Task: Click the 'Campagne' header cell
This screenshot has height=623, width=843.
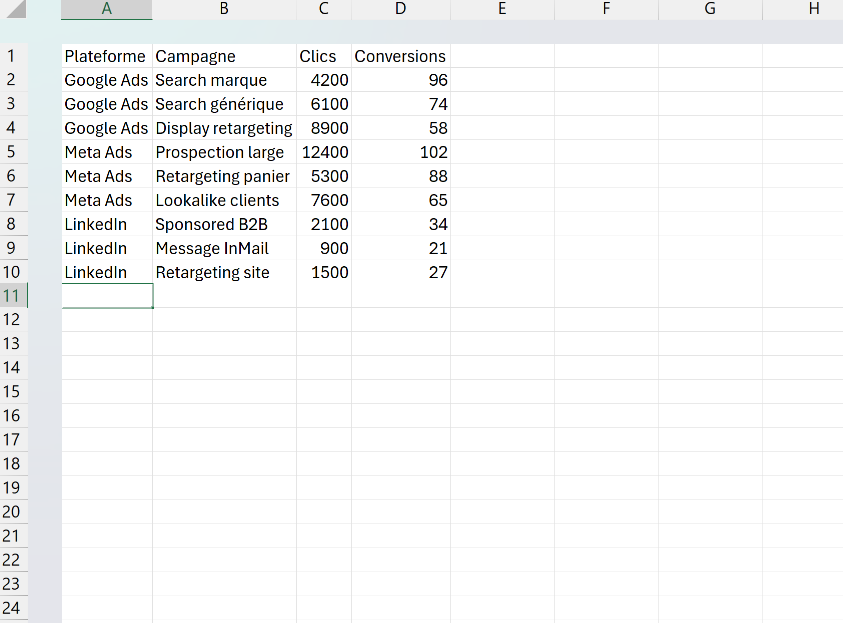Action: pyautogui.click(x=224, y=56)
